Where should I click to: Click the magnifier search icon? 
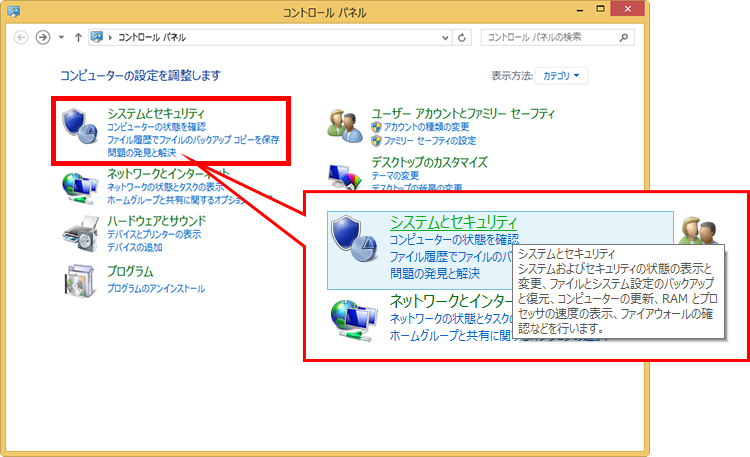click(624, 37)
